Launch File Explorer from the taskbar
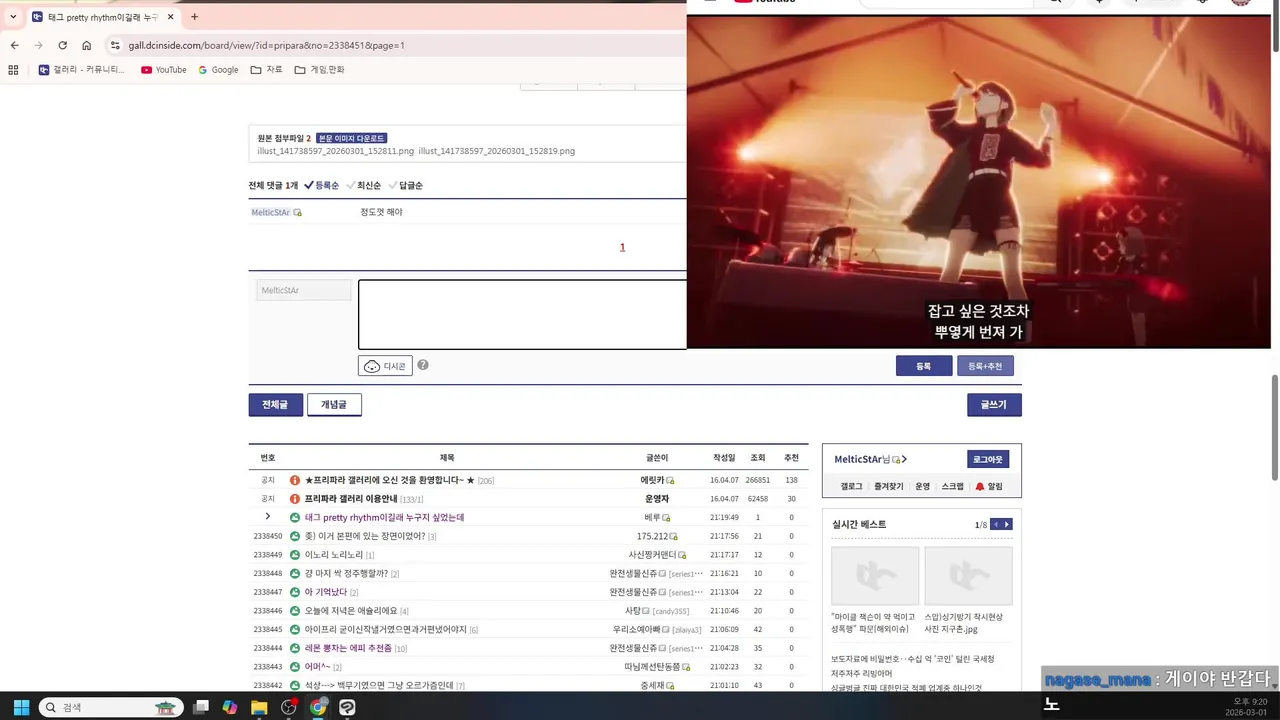Screen dimensions: 1280x720 click(259, 707)
